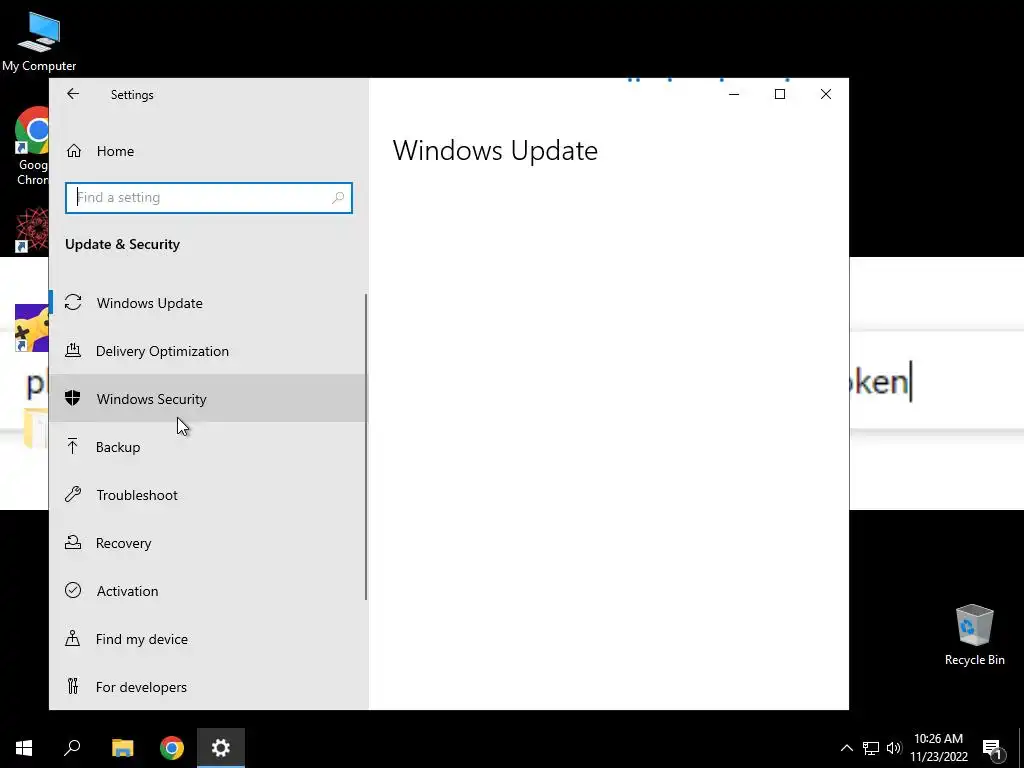The height and width of the screenshot is (768, 1024).
Task: Open Home in Settings sidebar
Action: pos(208,151)
